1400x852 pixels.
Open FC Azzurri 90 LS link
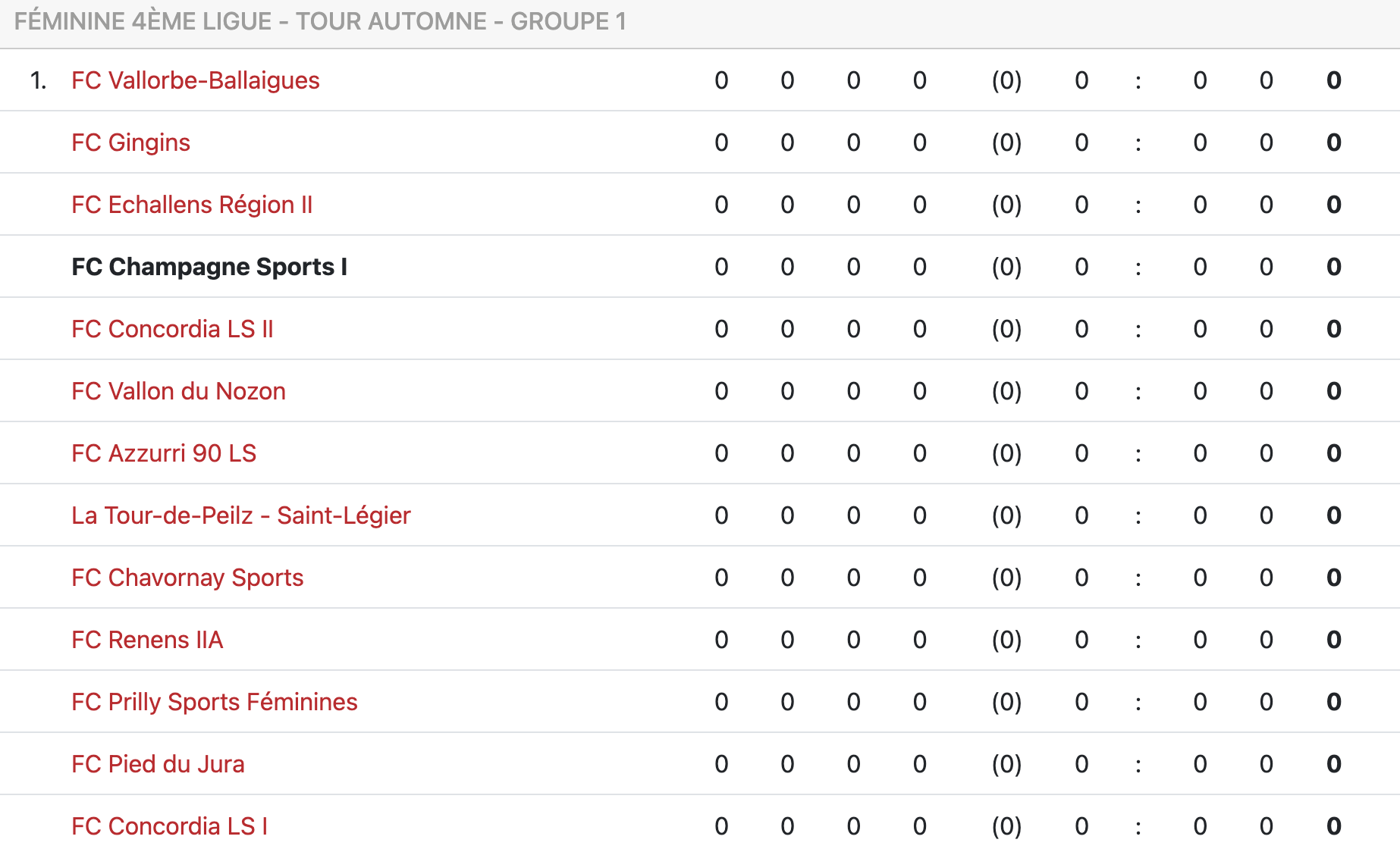point(164,453)
